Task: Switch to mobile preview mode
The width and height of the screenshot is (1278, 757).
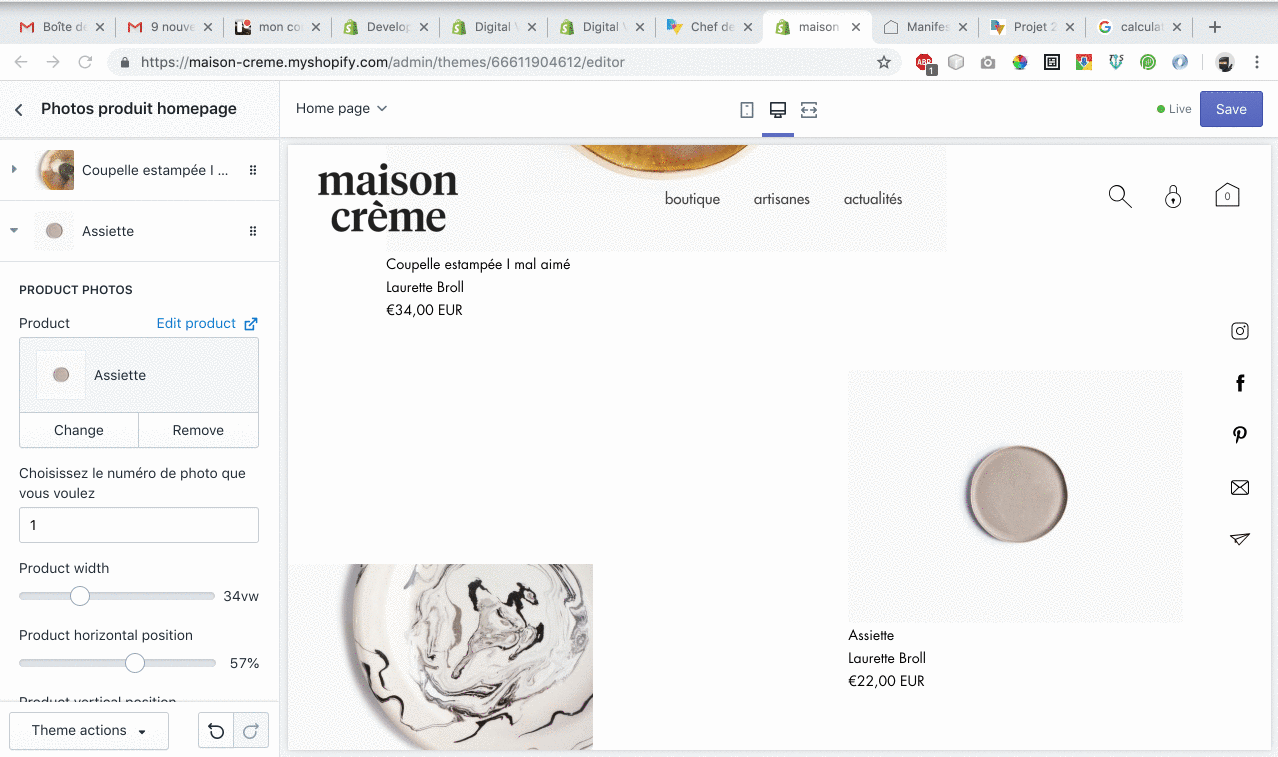Action: coord(746,108)
